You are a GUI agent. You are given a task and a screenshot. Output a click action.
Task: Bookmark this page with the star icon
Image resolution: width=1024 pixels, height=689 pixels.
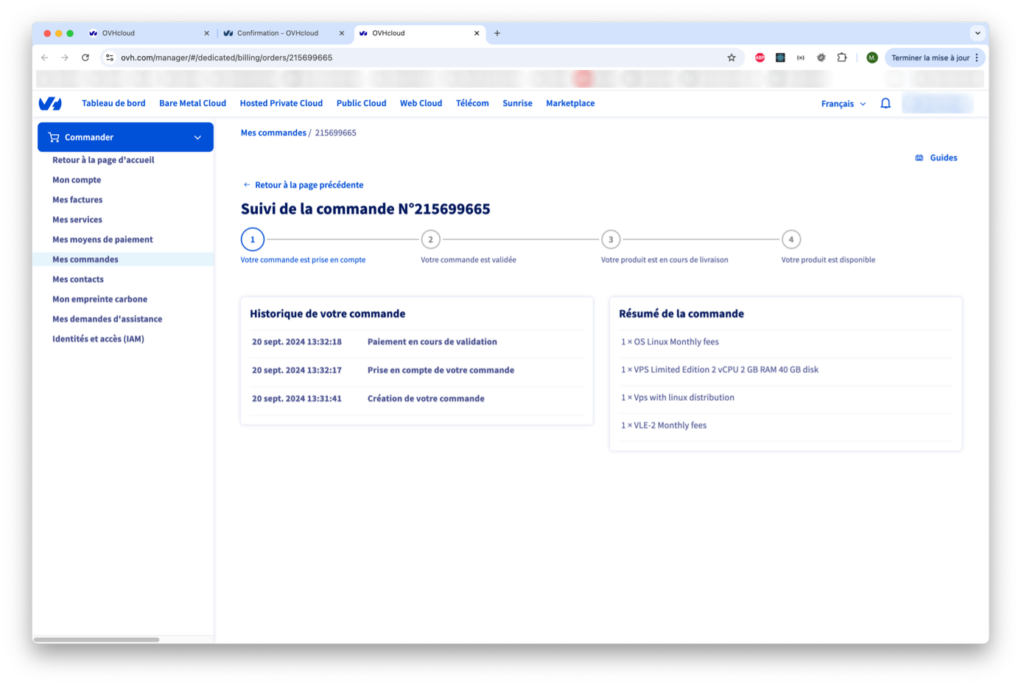click(731, 57)
